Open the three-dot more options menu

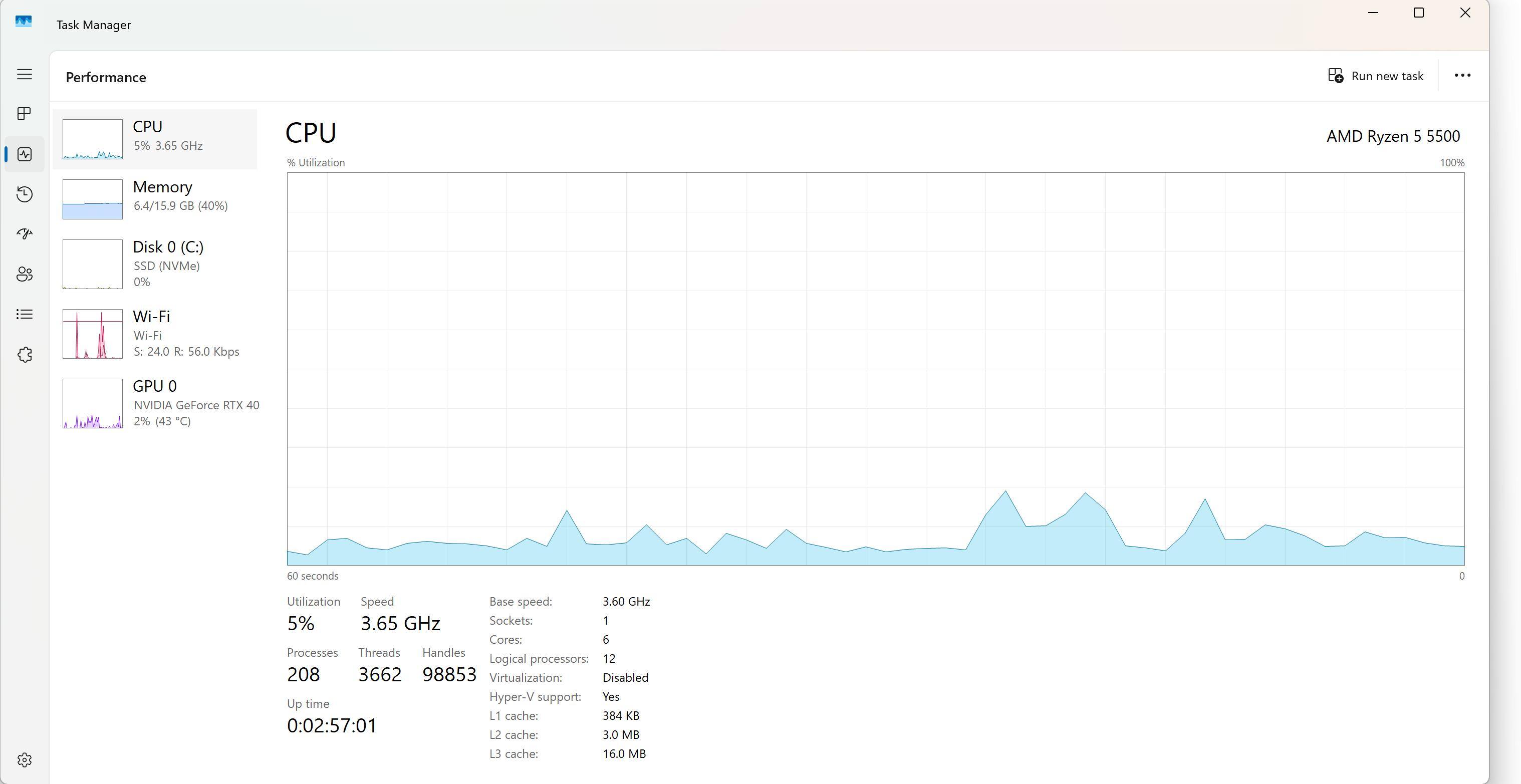pos(1462,76)
